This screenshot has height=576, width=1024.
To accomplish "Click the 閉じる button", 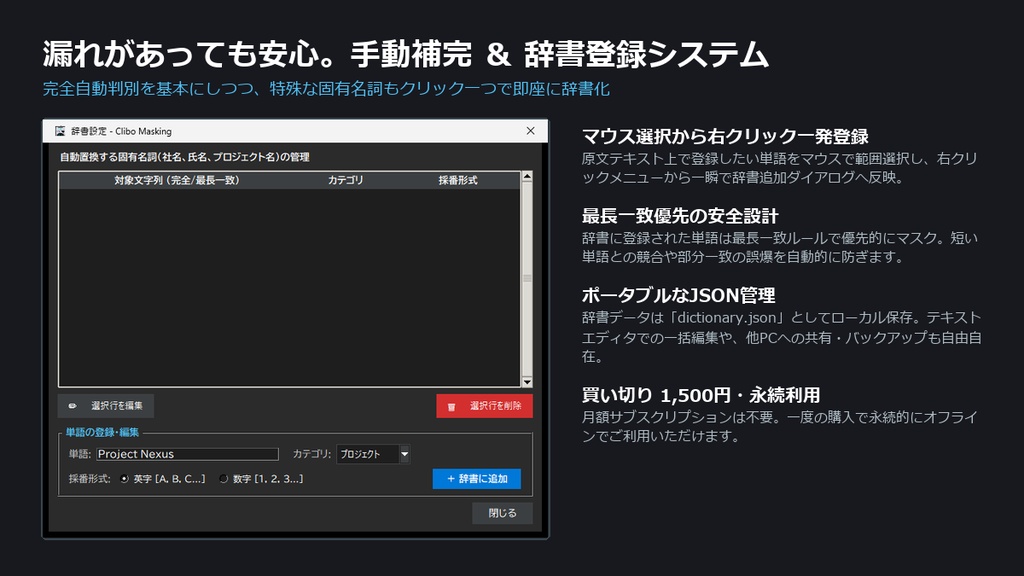I will (x=502, y=513).
